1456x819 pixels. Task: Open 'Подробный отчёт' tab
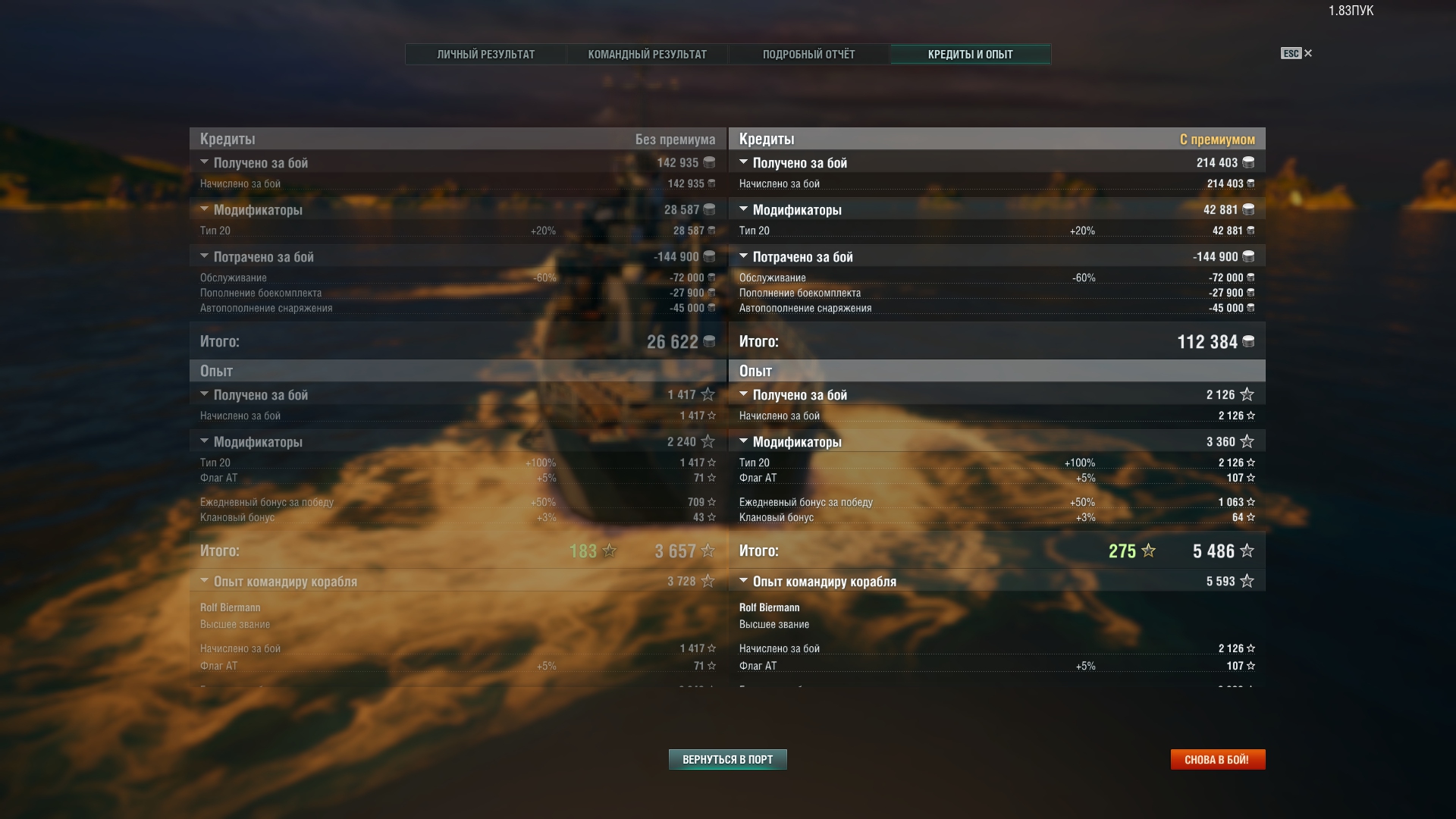point(809,55)
